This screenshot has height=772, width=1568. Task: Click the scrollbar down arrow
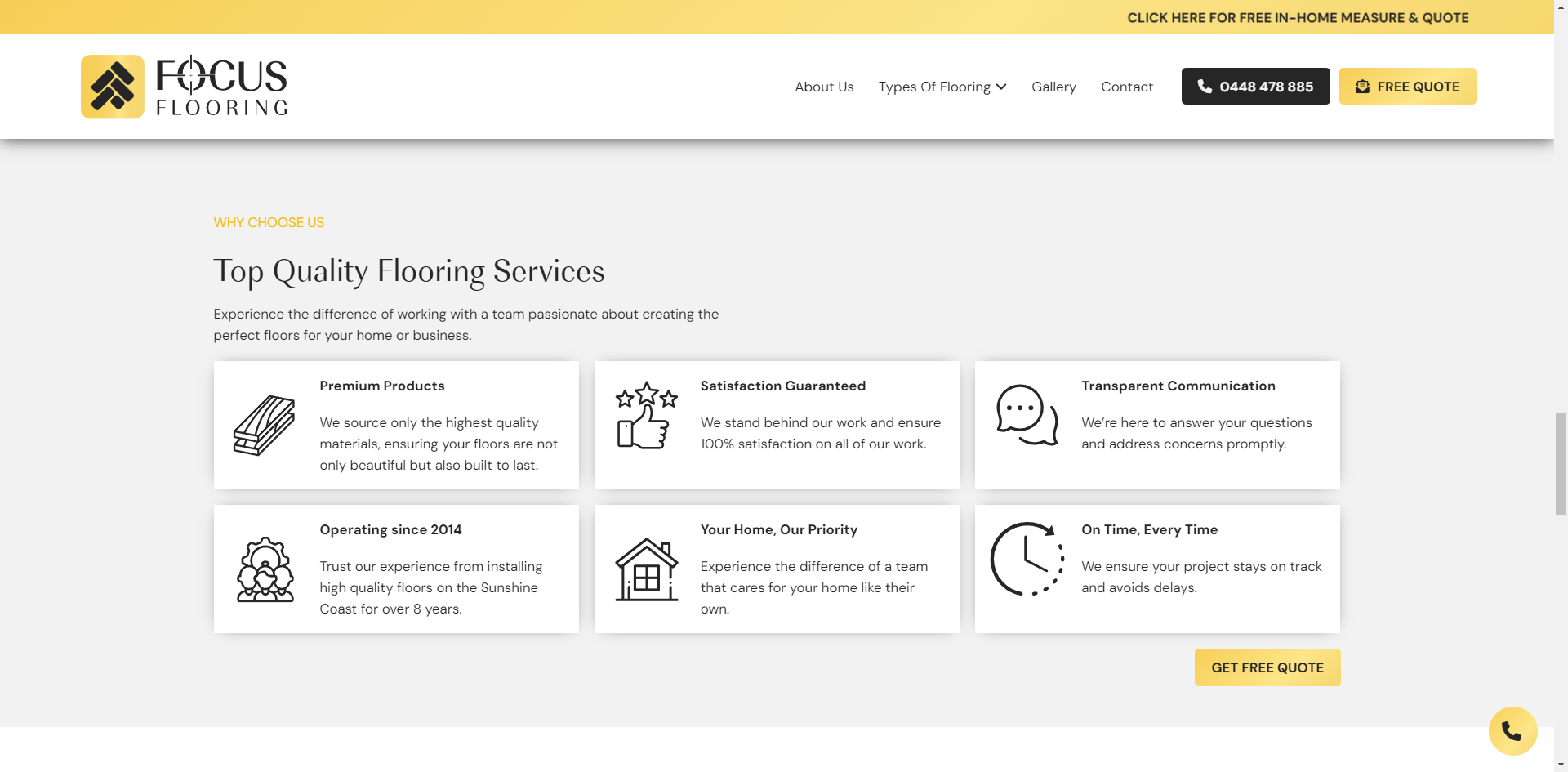pyautogui.click(x=1561, y=765)
